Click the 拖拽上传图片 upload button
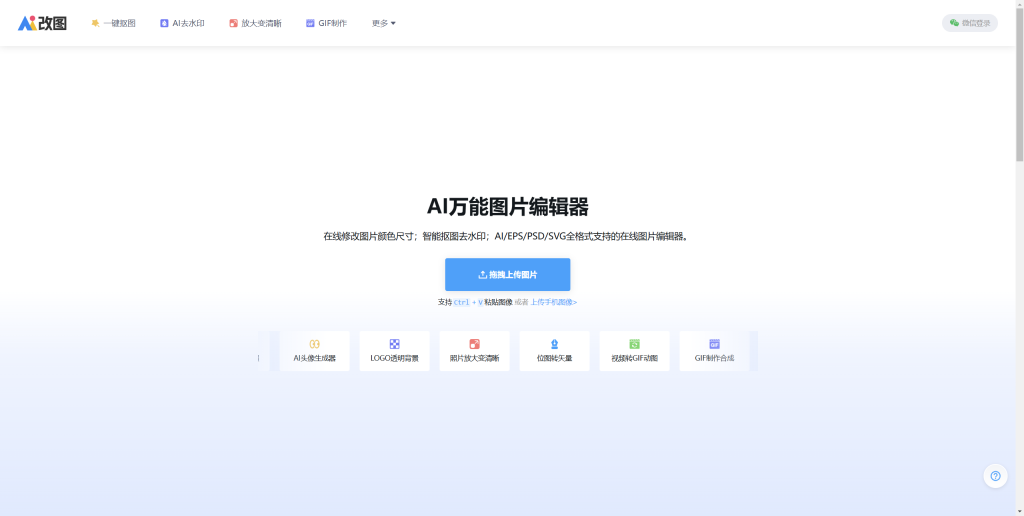This screenshot has height=516, width=1024. 507,274
